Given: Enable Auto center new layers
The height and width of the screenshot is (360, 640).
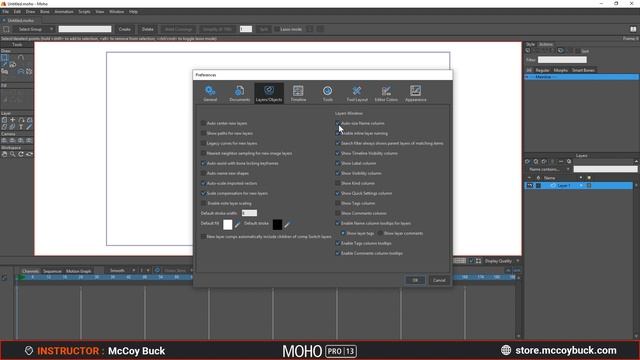Looking at the screenshot, I should [203, 123].
